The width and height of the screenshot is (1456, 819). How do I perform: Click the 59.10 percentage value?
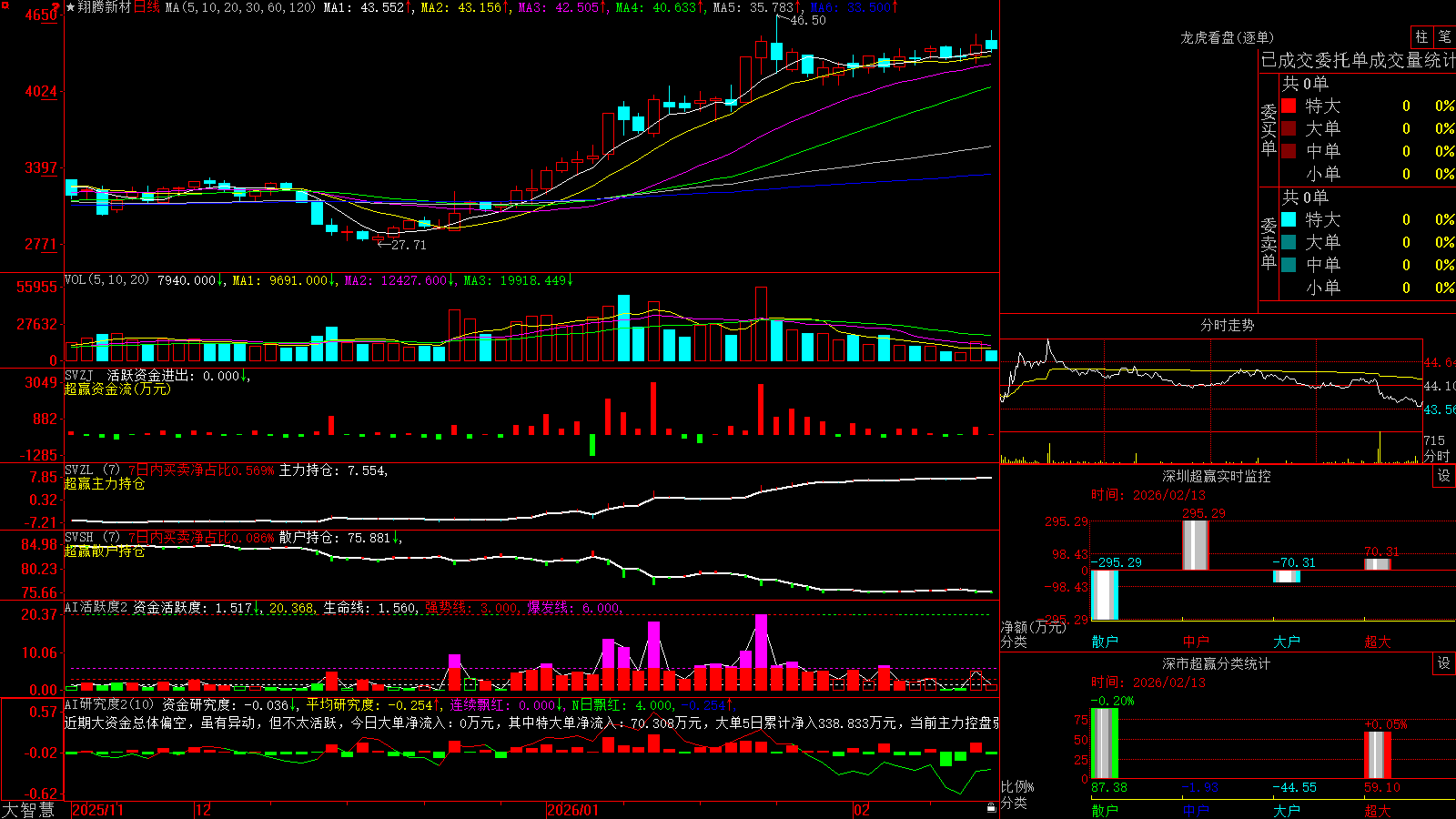[1382, 787]
